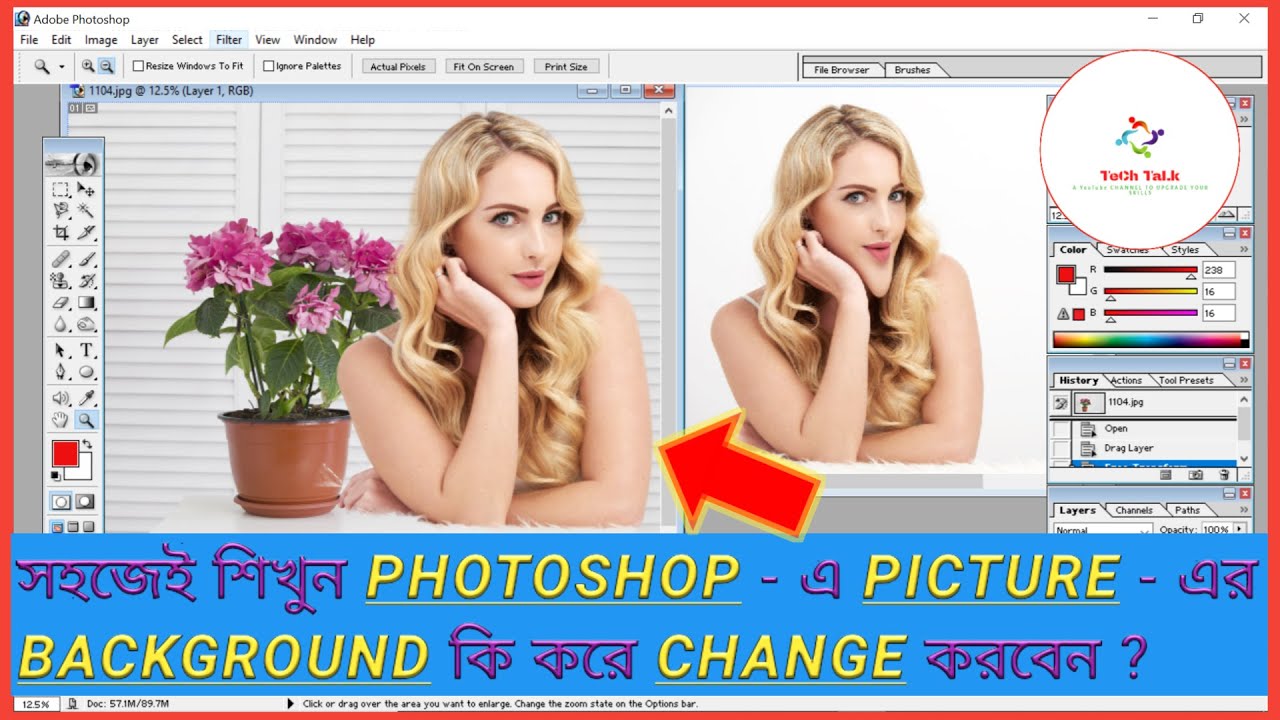Pick the Eyedropper tool
The image size is (1280, 720).
click(86, 399)
